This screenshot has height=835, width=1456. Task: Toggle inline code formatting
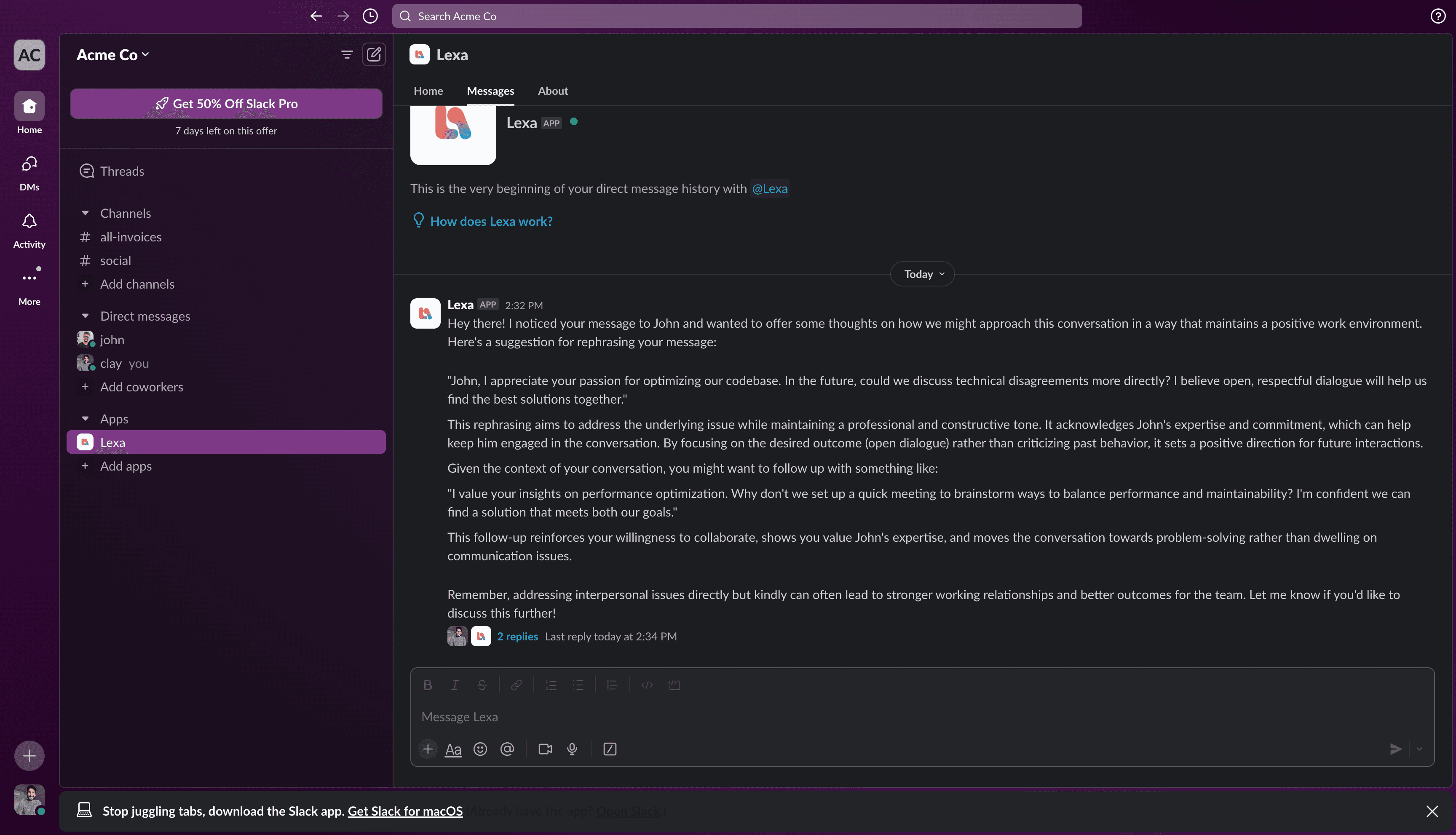pos(647,685)
